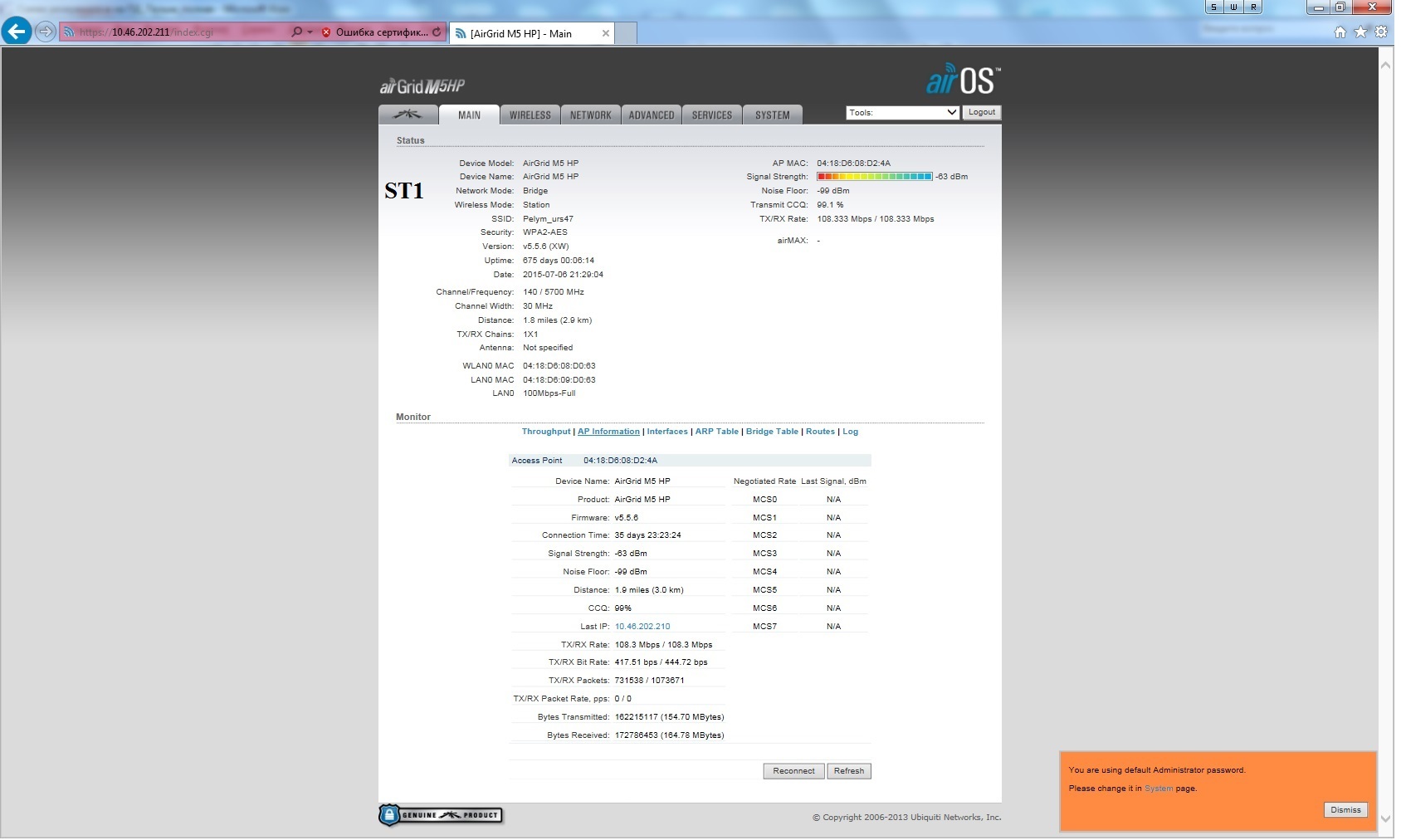Click the Uptime value 675 days
This screenshot has width=1401, height=840.
click(559, 261)
